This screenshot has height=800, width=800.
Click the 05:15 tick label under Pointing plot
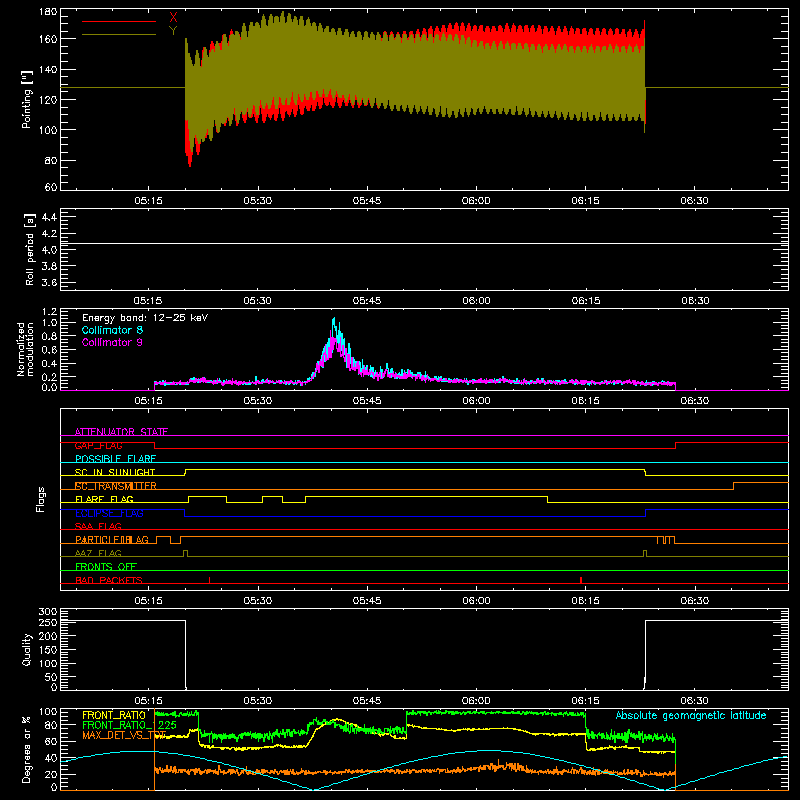pos(148,201)
